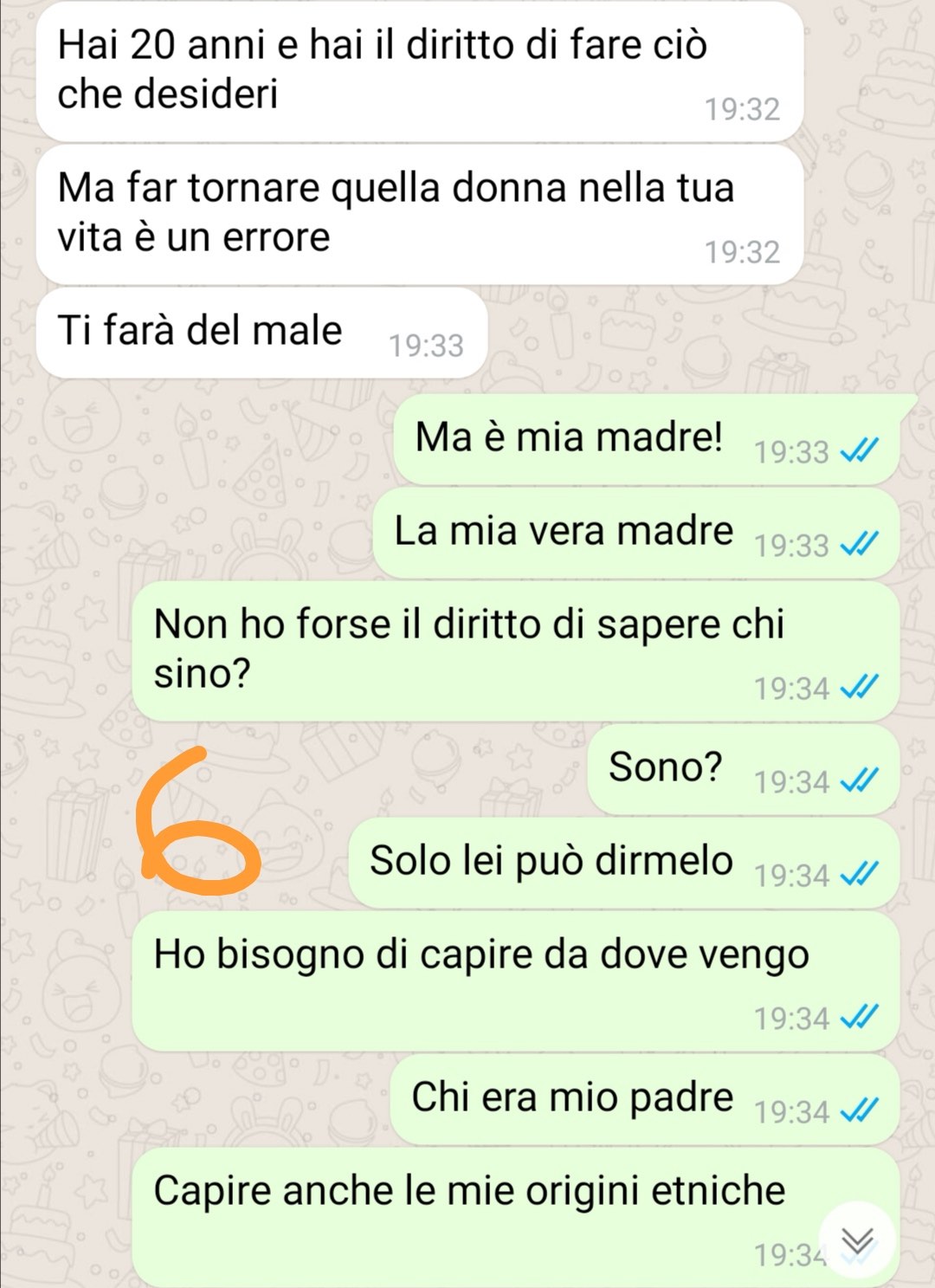Viewport: 935px width, 1288px height.
Task: Tap read ticks on the 'Sono?' message
Action: 860,781
